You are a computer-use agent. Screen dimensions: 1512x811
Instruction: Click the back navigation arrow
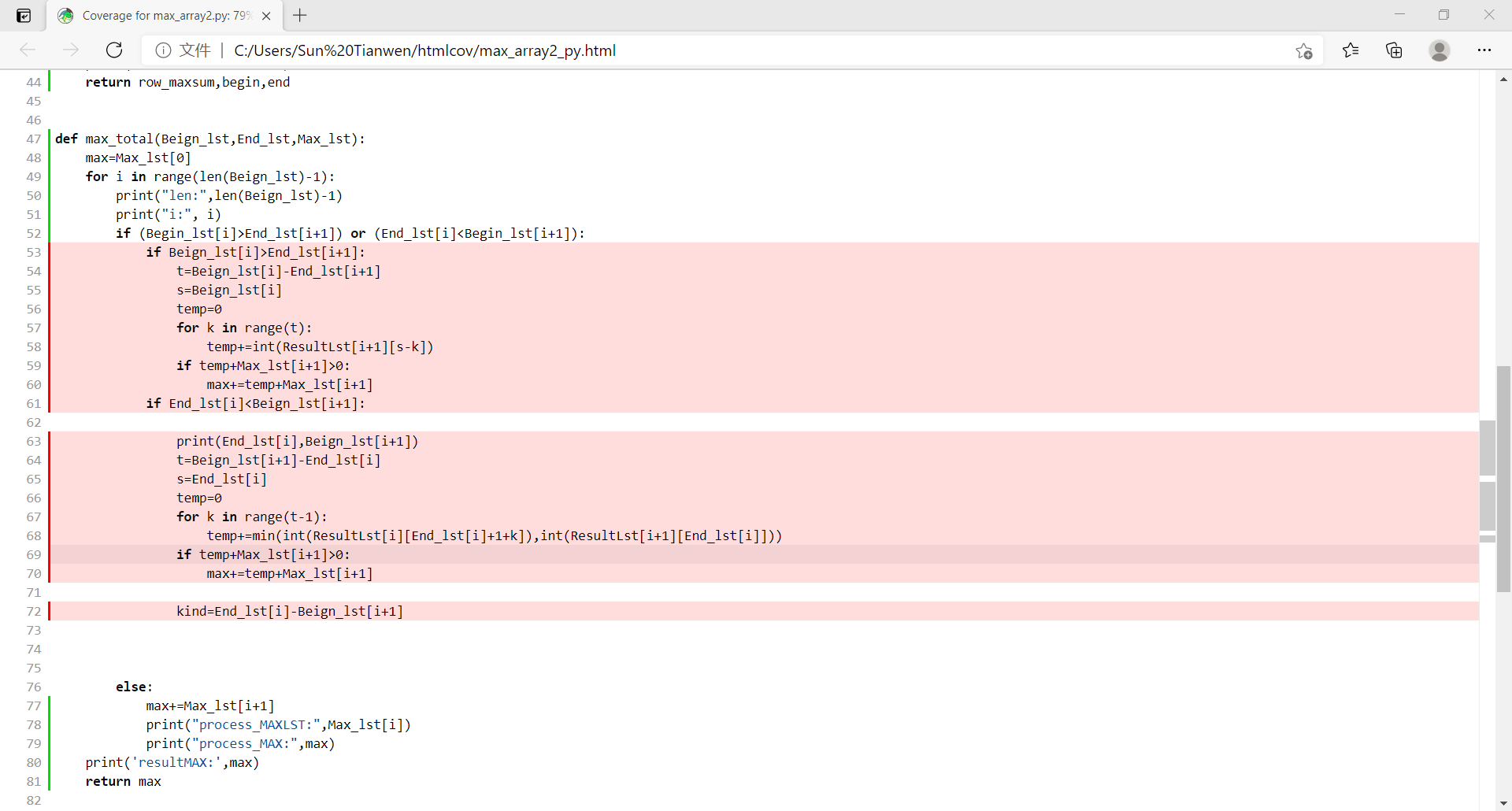click(28, 50)
